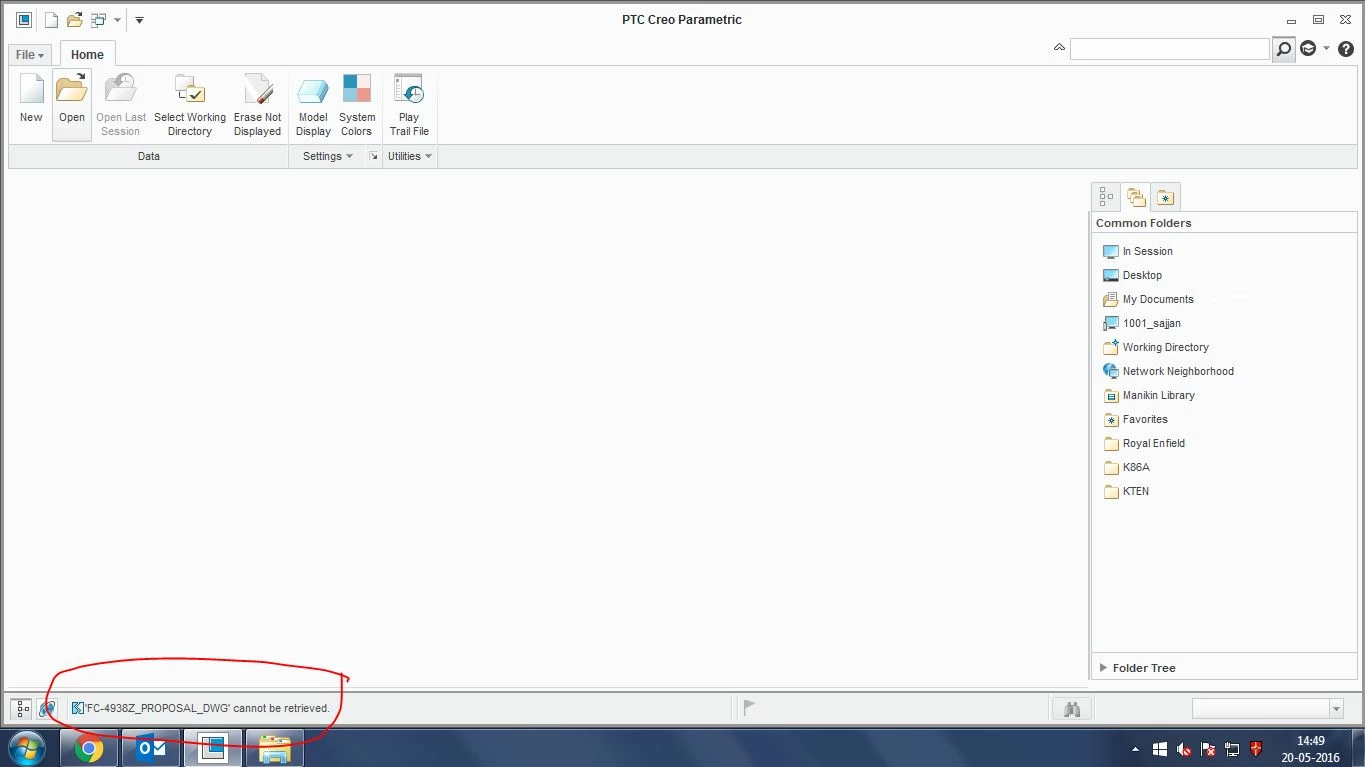1365x767 pixels.
Task: Open Network Neighborhood folder
Action: click(1168, 371)
